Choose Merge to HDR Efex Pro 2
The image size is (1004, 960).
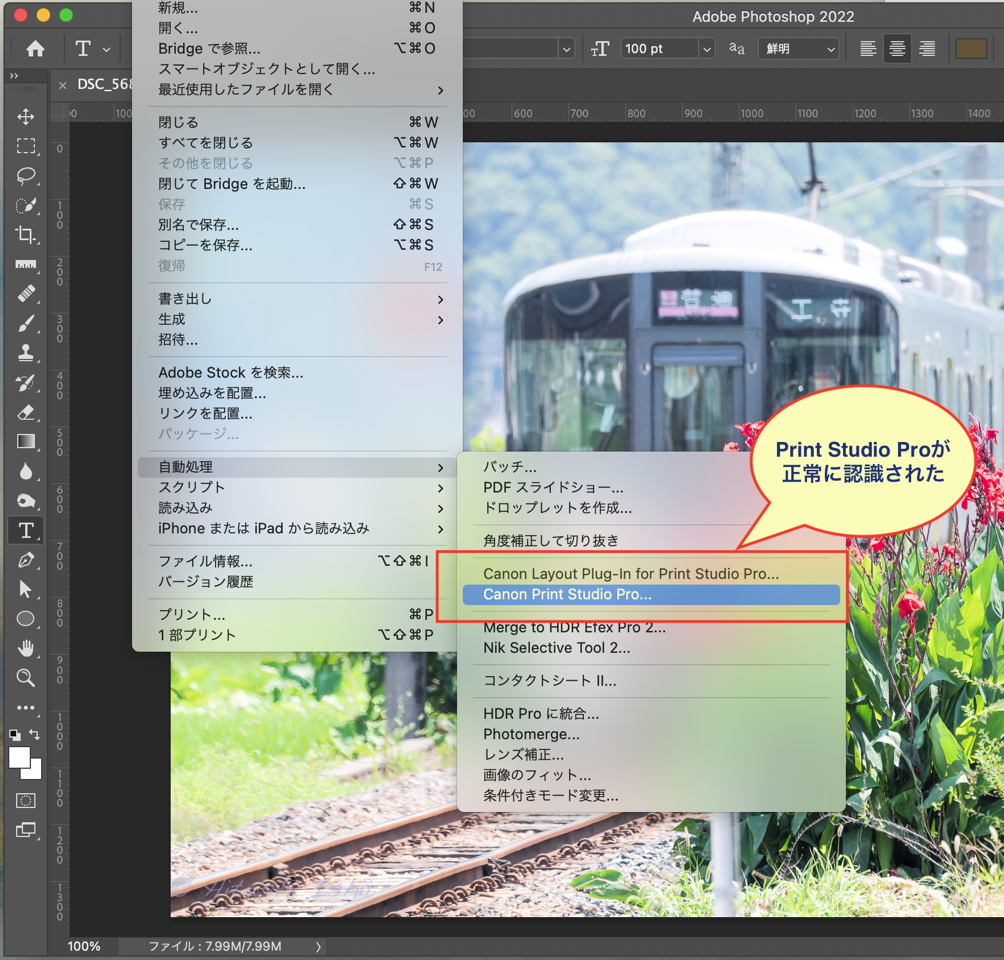(651, 628)
